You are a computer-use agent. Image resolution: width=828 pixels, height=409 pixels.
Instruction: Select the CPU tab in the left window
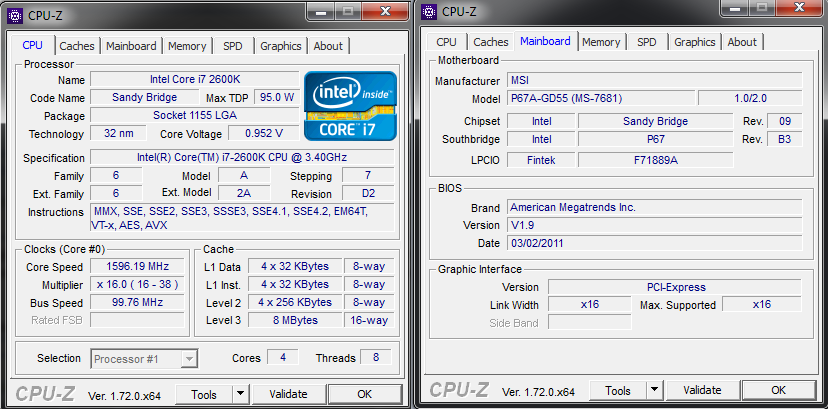click(32, 45)
